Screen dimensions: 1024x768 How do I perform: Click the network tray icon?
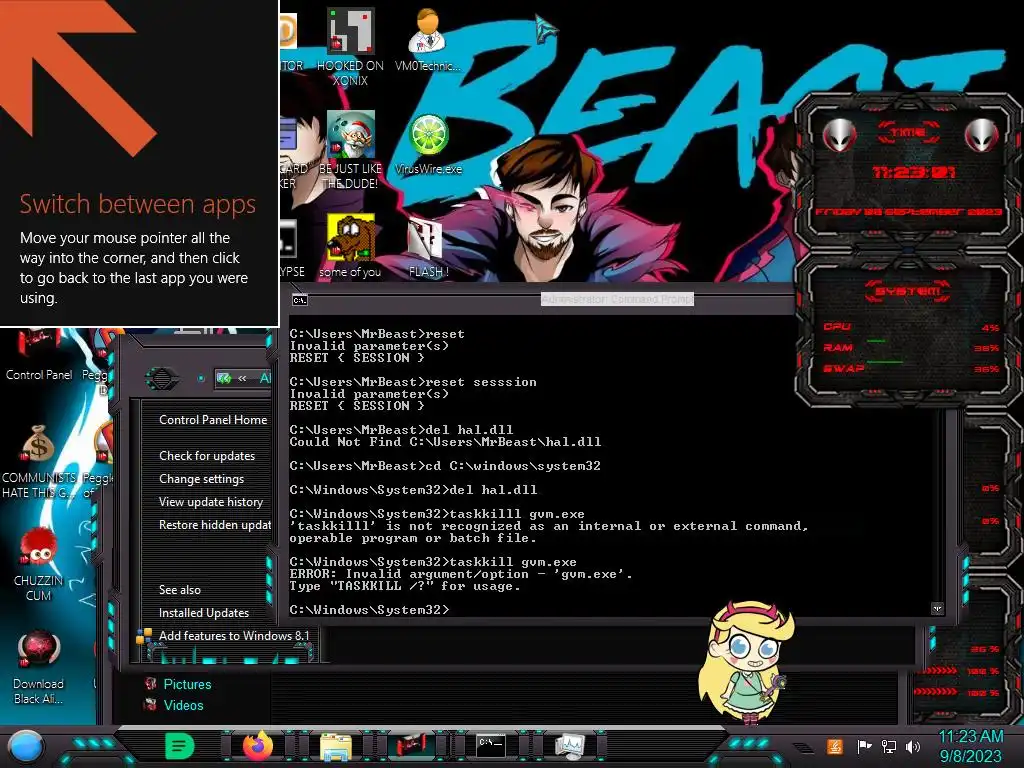[x=888, y=746]
